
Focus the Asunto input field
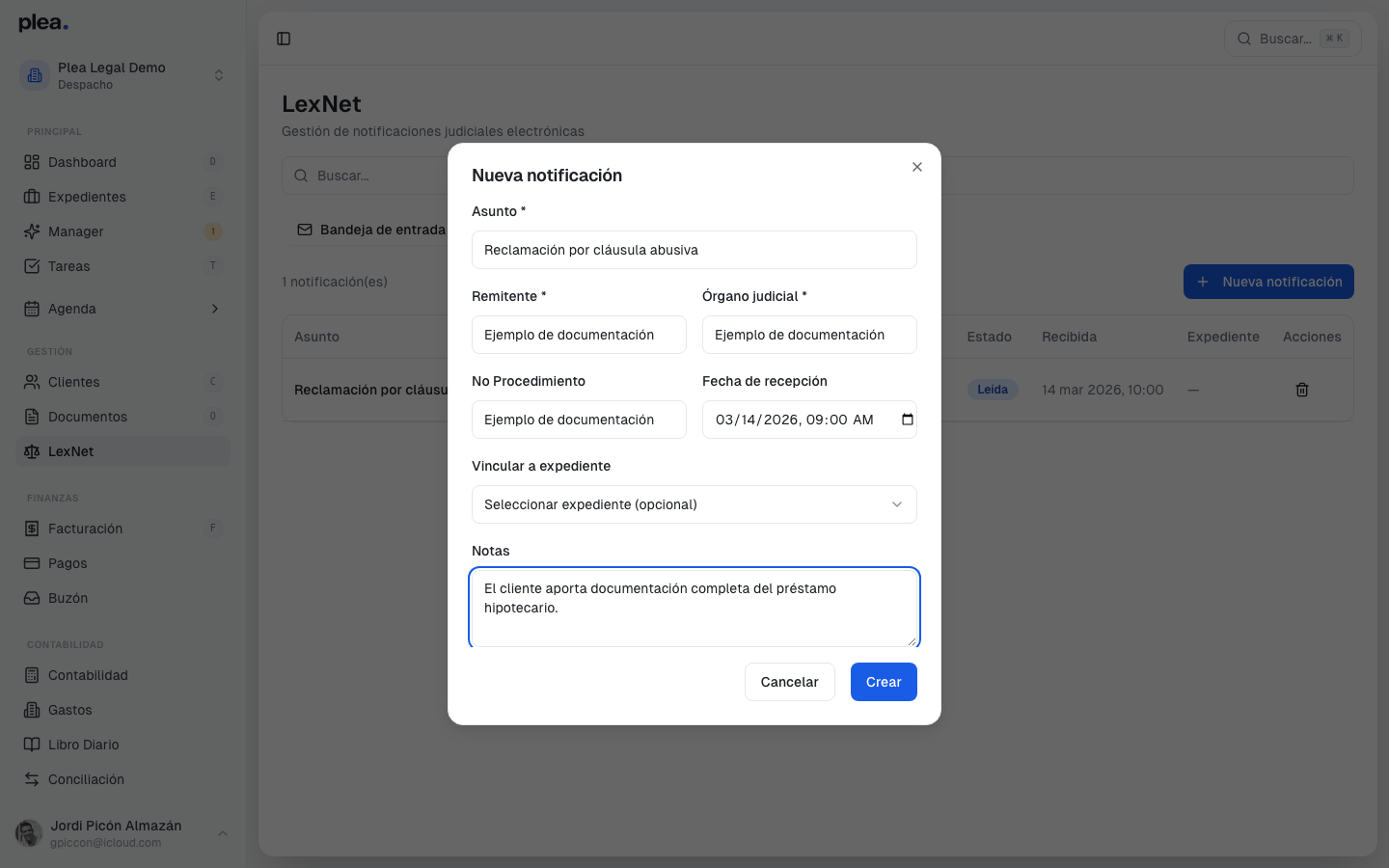(x=694, y=250)
